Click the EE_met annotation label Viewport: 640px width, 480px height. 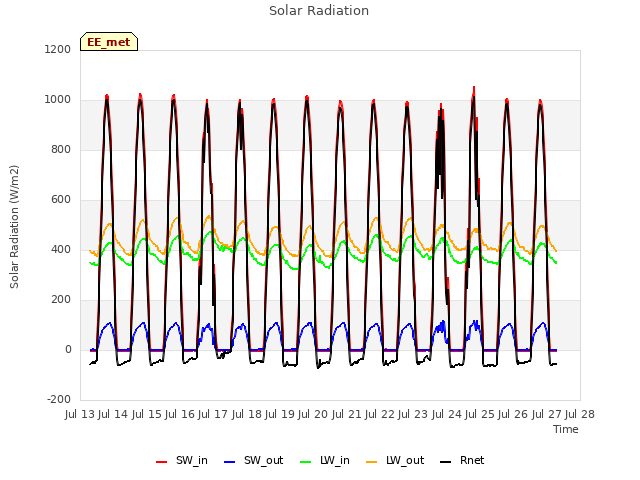(109, 42)
